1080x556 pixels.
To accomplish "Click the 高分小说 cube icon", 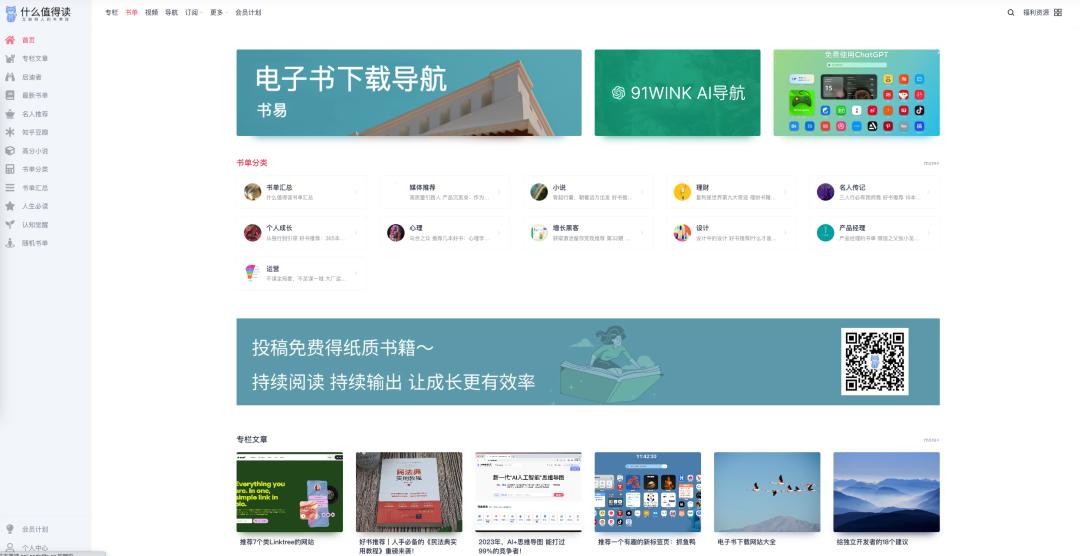I will [x=10, y=150].
